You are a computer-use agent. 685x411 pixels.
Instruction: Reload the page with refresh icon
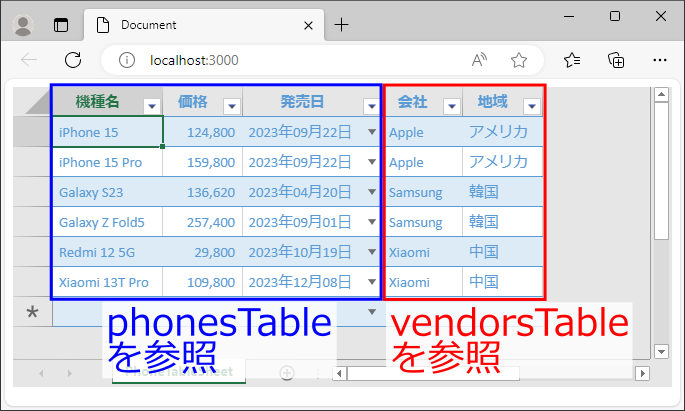(73, 60)
